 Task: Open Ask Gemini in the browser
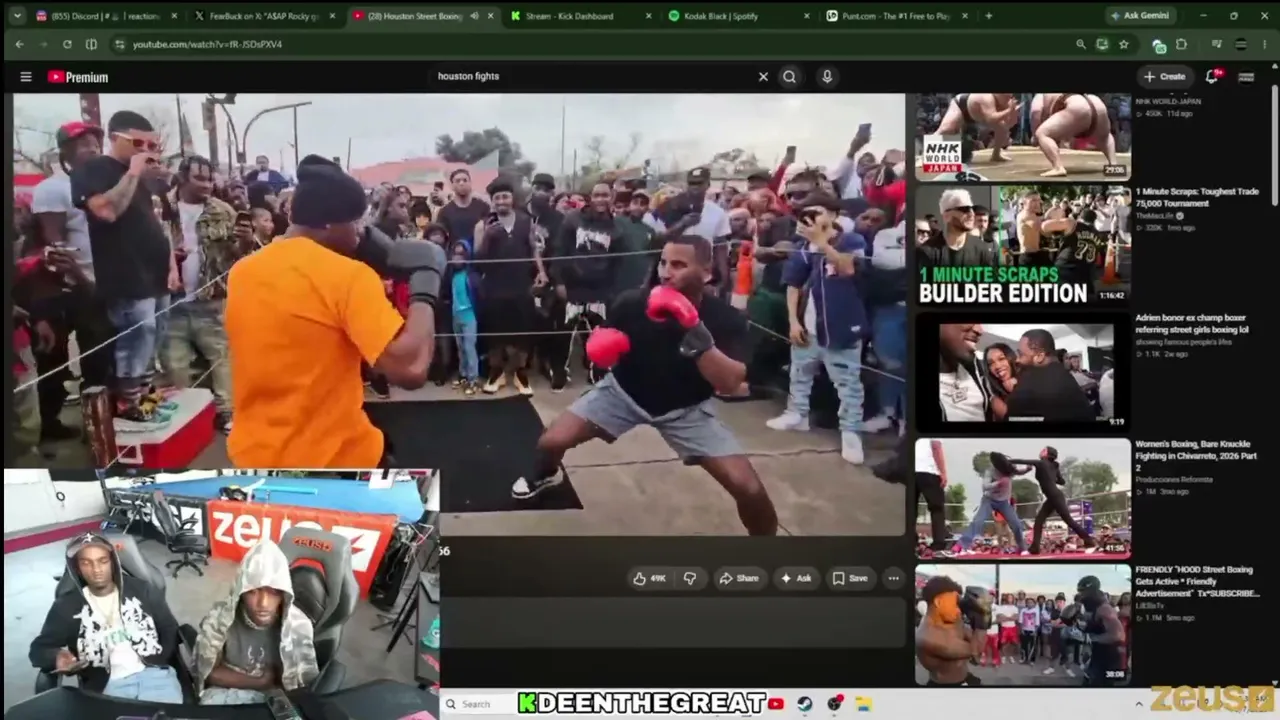(x=1140, y=16)
